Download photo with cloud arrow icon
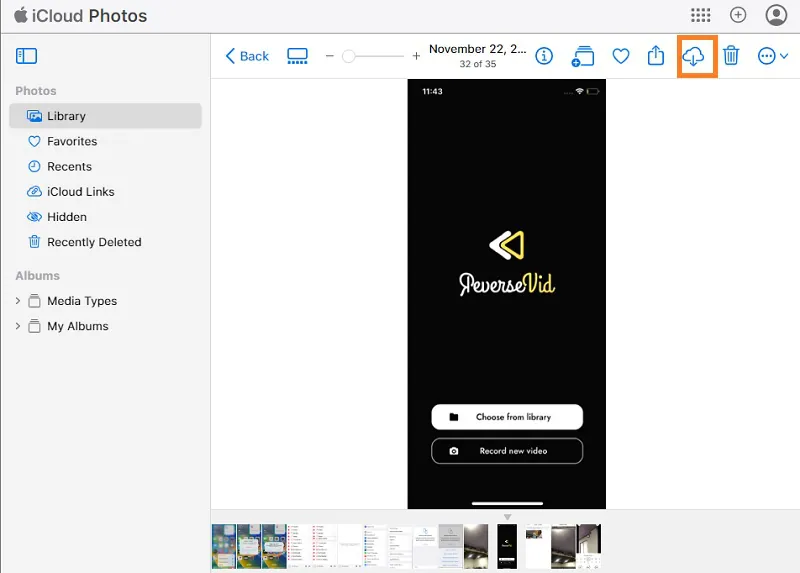Viewport: 800px width, 573px height. [693, 56]
